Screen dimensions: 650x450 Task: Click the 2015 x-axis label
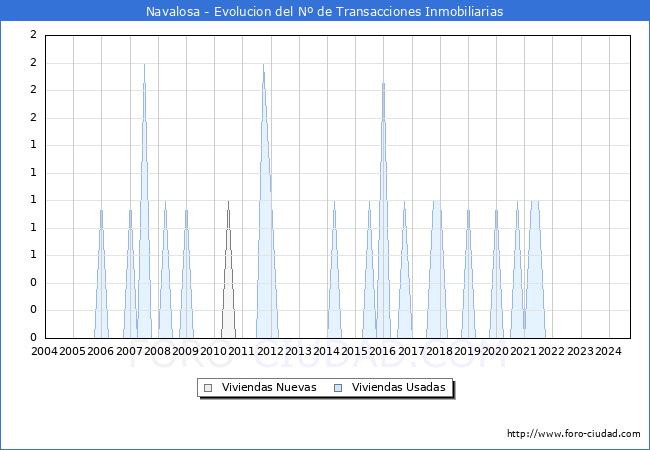(x=354, y=351)
